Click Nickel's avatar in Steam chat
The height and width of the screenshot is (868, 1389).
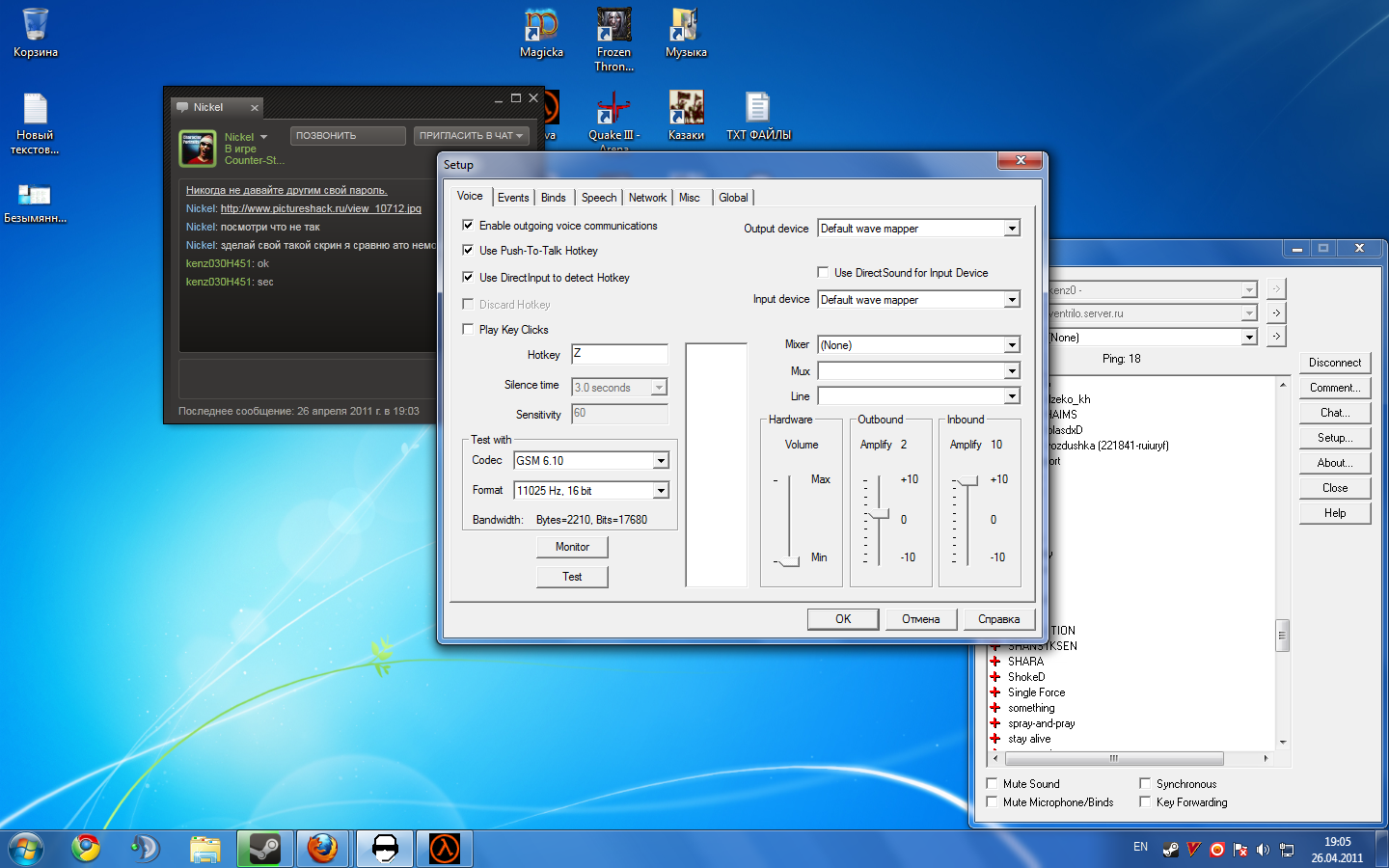[198, 149]
